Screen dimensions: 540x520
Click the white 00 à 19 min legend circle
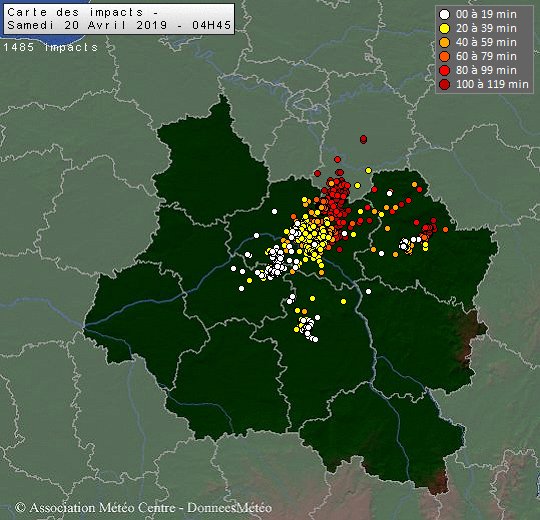pos(445,14)
